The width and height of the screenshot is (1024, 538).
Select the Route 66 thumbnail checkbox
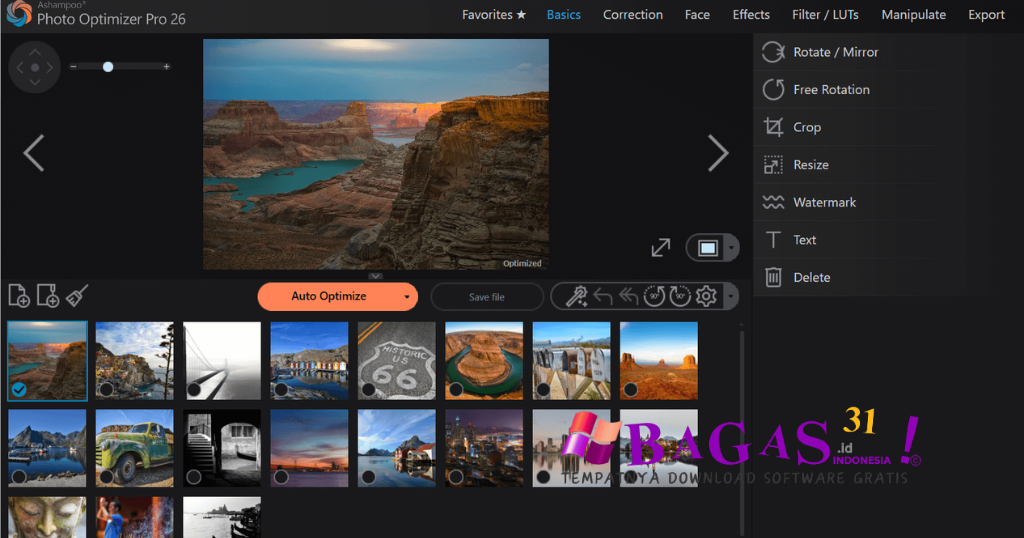click(x=369, y=390)
